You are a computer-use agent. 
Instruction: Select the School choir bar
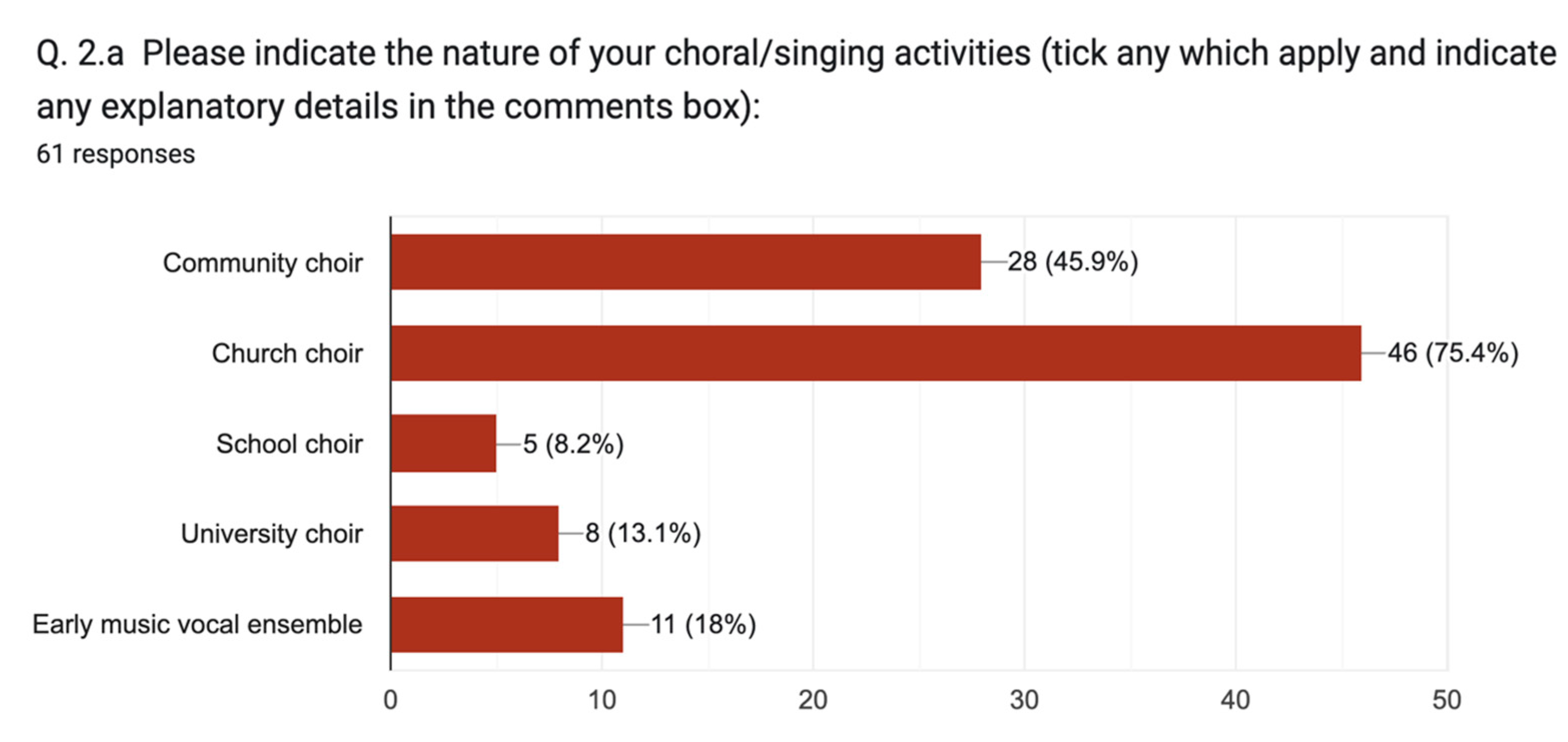[443, 443]
